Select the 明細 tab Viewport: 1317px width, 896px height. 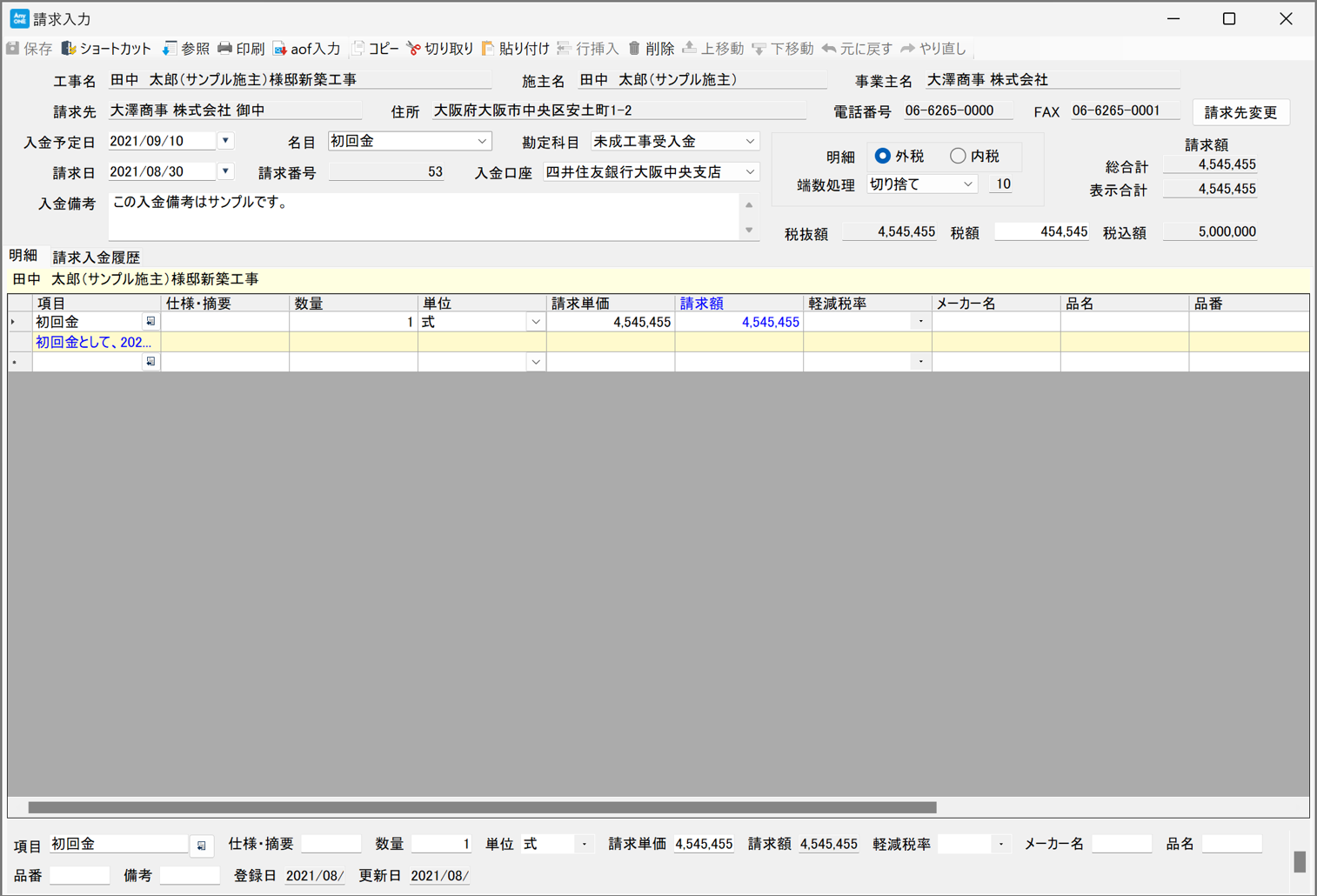point(23,256)
